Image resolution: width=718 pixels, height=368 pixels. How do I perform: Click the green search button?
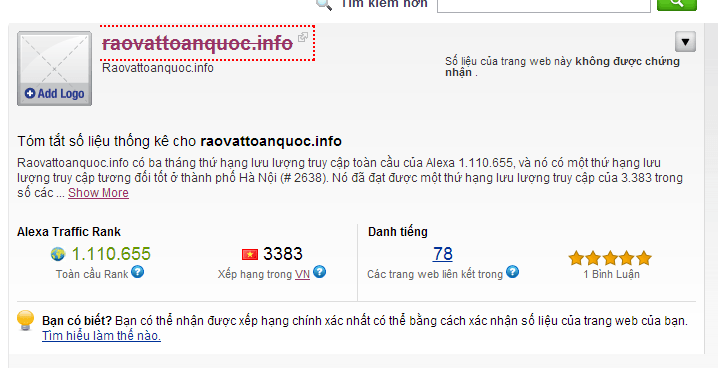click(677, 4)
